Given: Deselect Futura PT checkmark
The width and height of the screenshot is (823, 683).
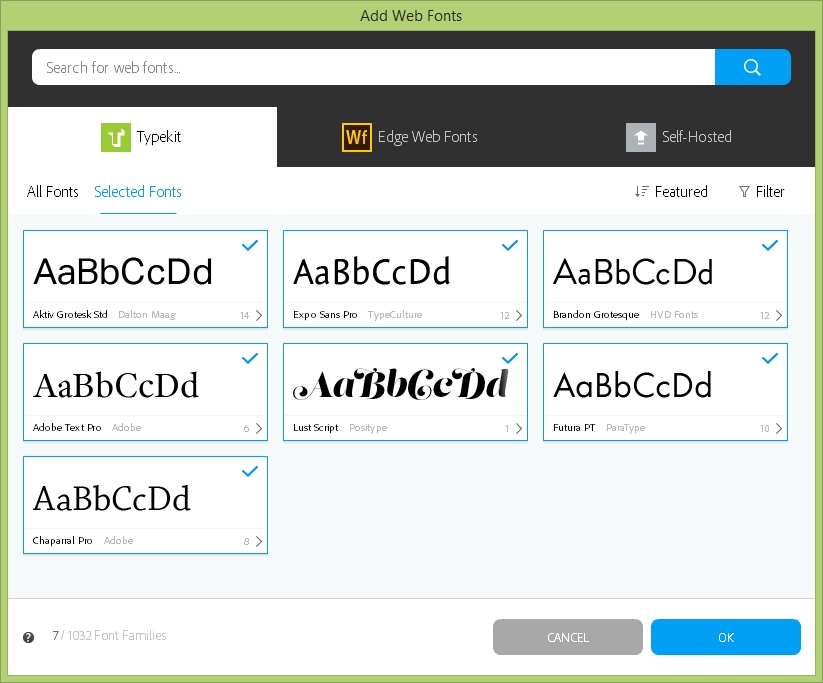Looking at the screenshot, I should [769, 359].
